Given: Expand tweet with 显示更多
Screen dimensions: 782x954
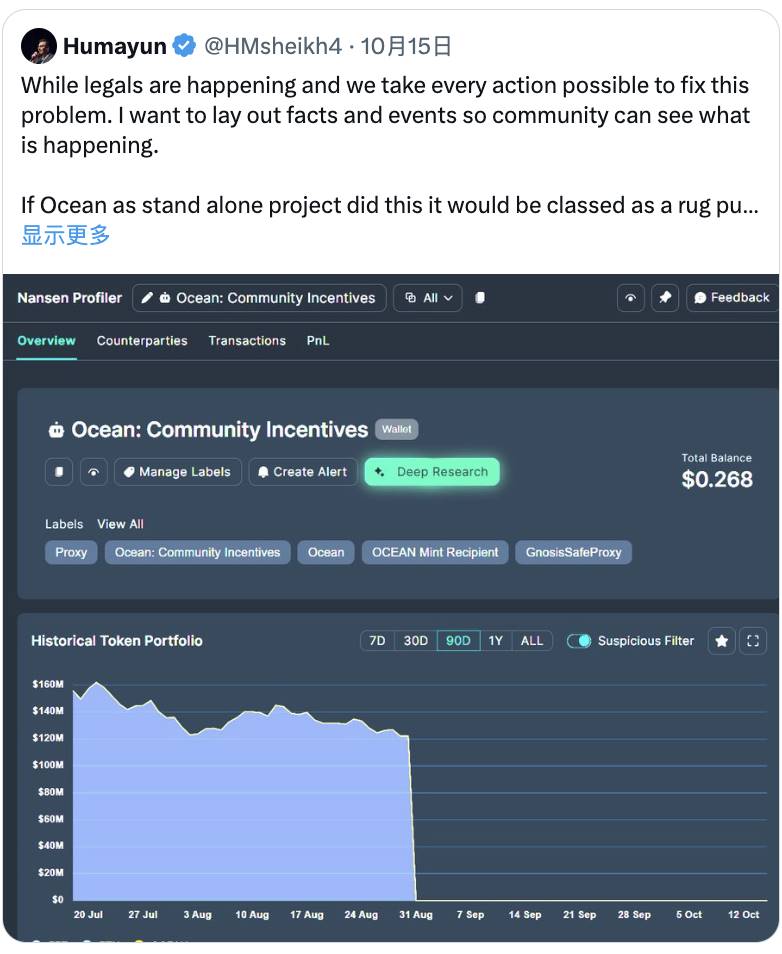Looking at the screenshot, I should 66,235.
